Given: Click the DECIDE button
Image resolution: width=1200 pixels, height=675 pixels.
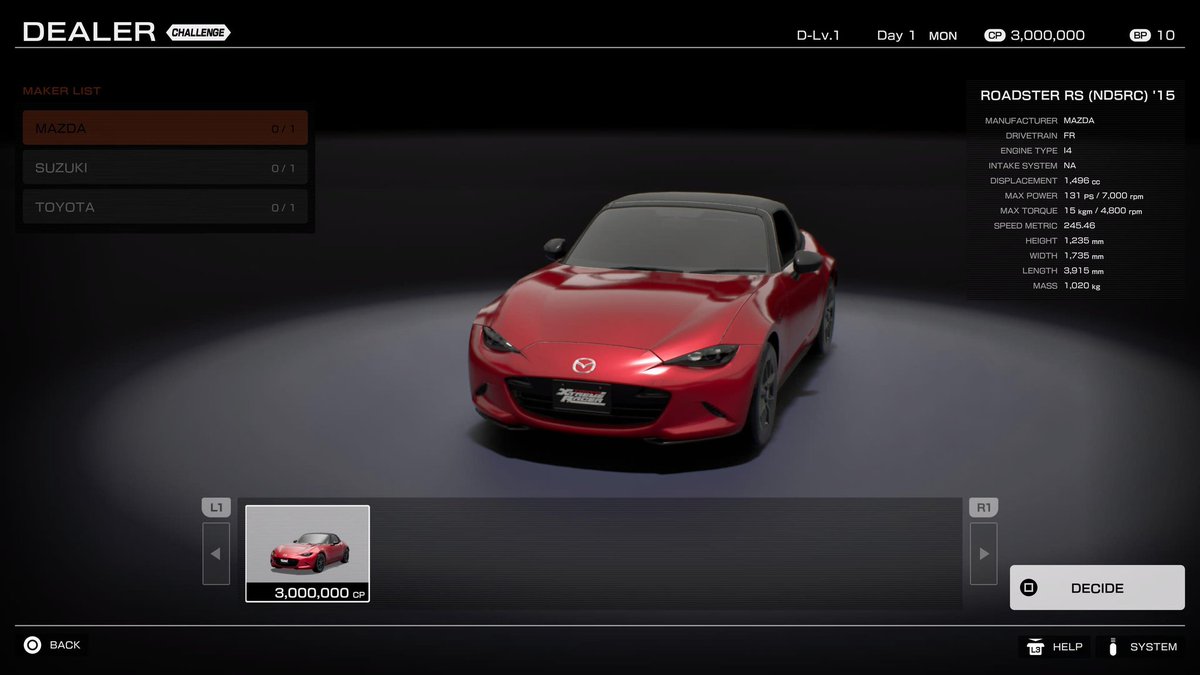Looking at the screenshot, I should pyautogui.click(x=1097, y=588).
